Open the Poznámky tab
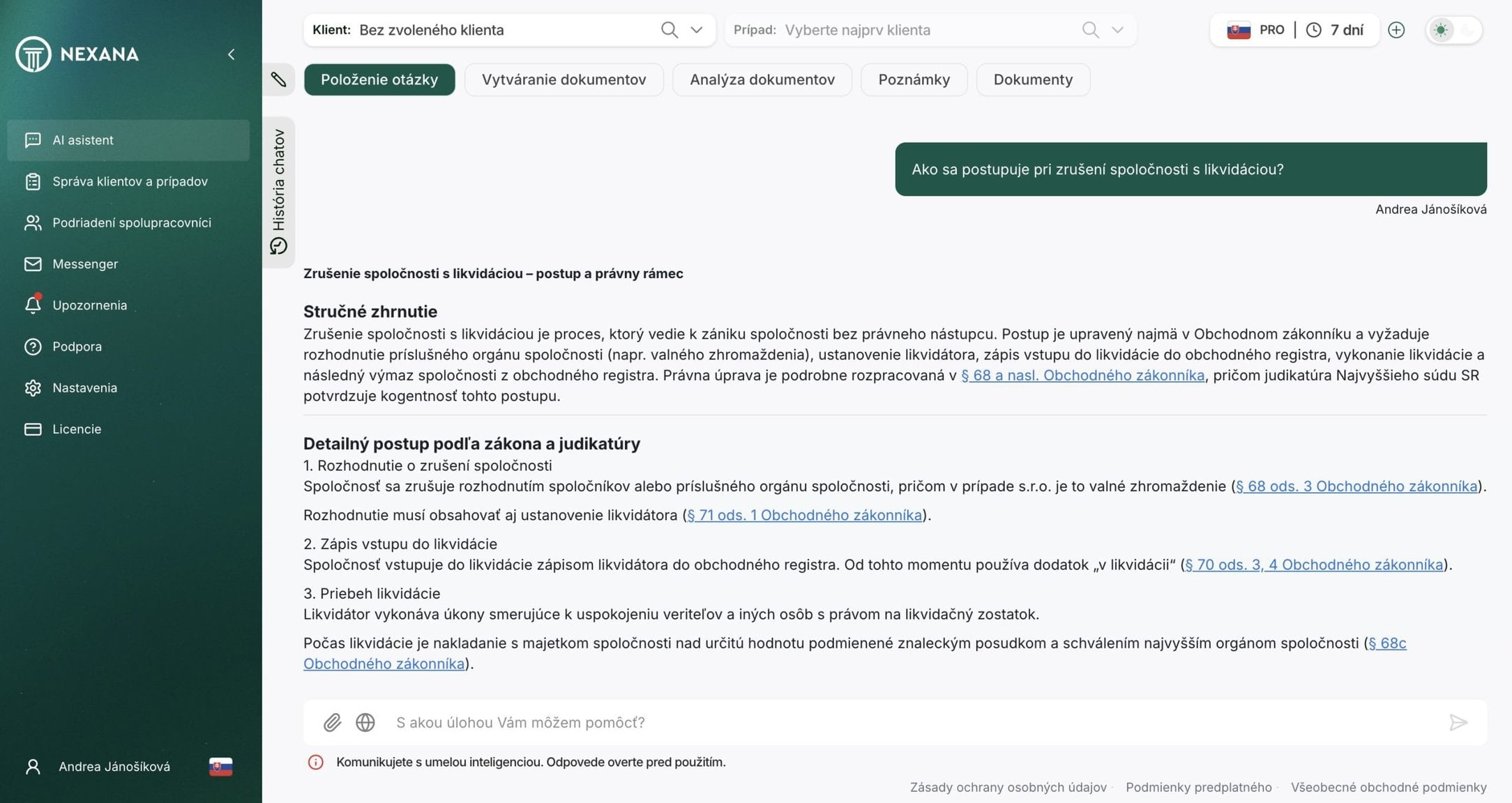Viewport: 1512px width, 803px height. 914,79
